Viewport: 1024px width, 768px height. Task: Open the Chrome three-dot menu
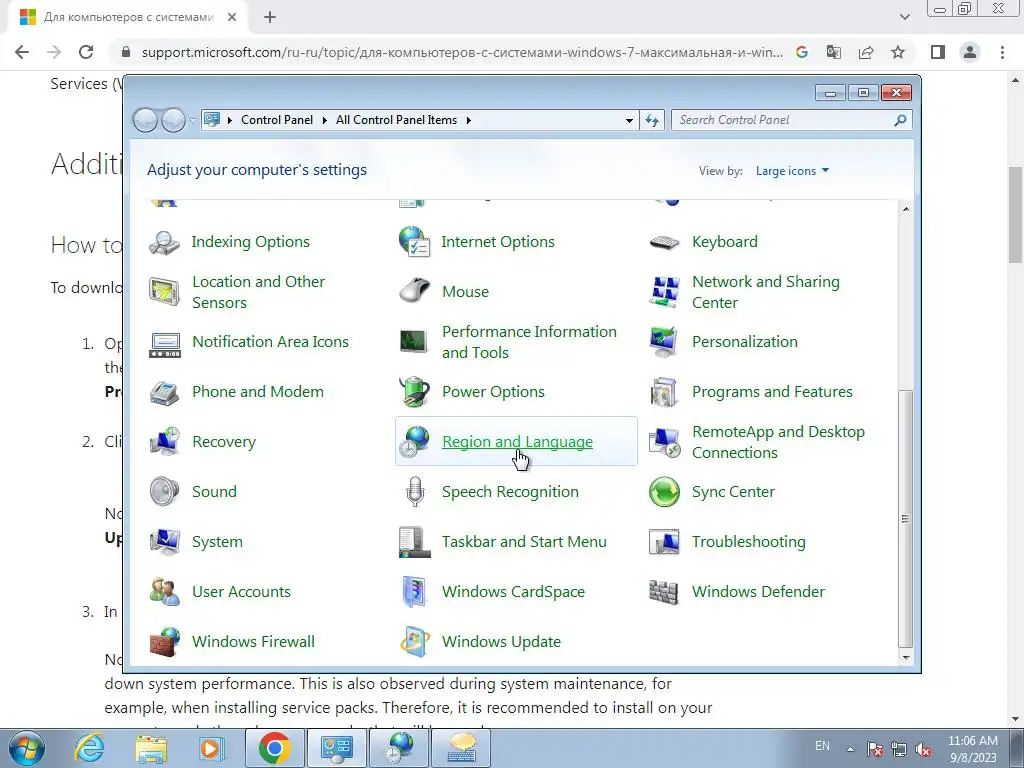tap(1002, 52)
